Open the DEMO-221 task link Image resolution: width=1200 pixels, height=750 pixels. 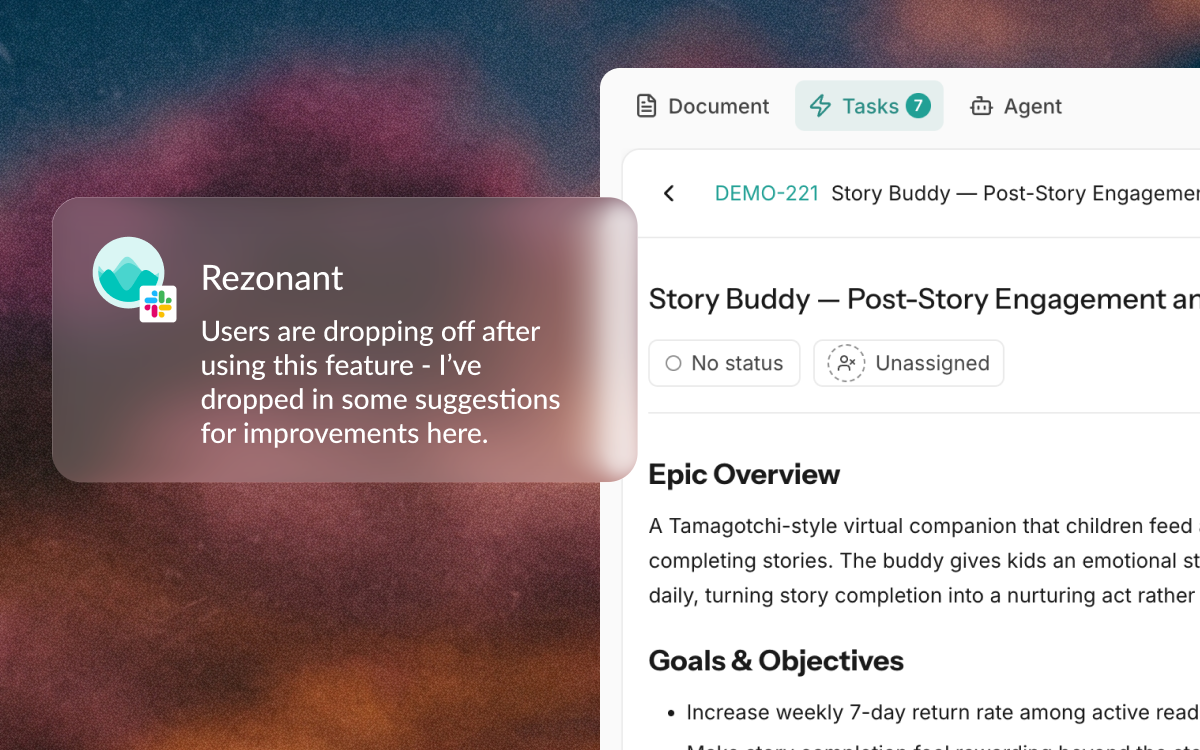coord(767,193)
